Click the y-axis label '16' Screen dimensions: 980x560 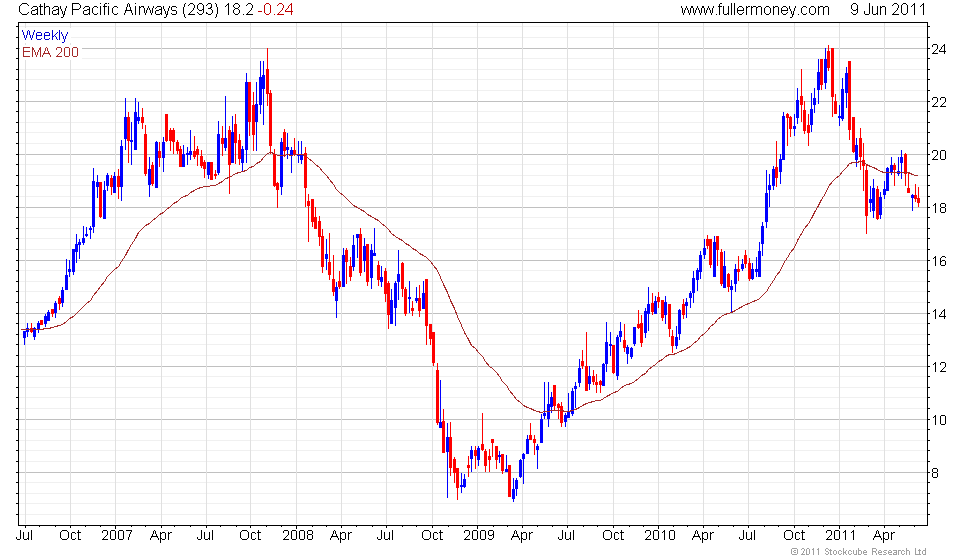pyautogui.click(x=939, y=261)
